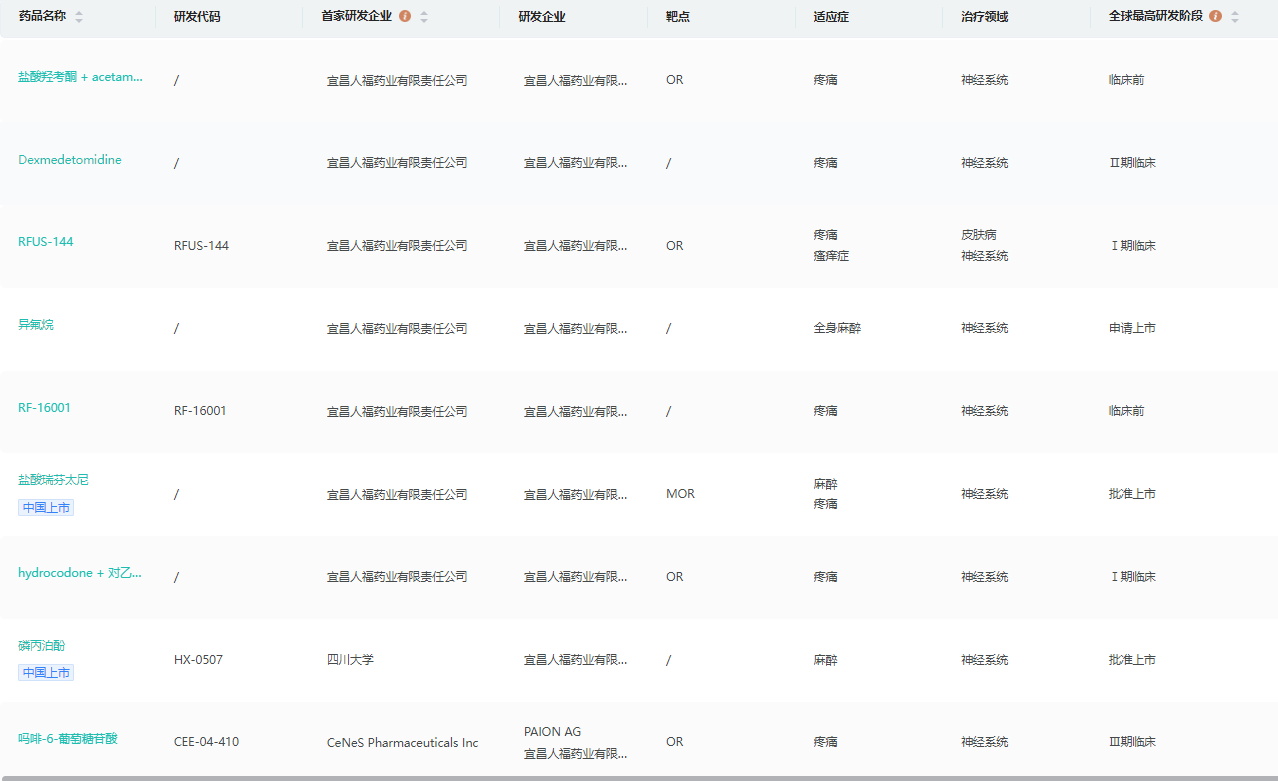This screenshot has height=781, width=1278.
Task: Select research code cell HX-0507
Action: coord(198,660)
